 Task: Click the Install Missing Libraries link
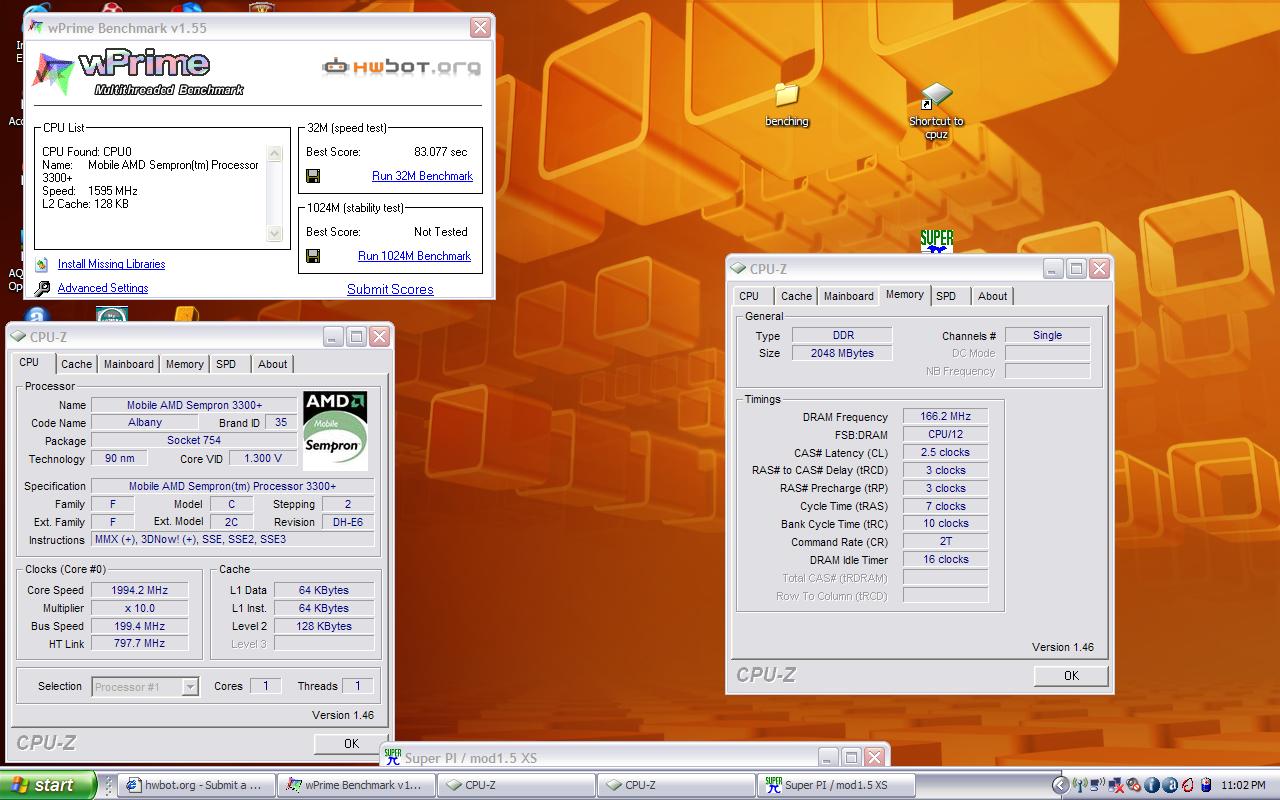(112, 264)
